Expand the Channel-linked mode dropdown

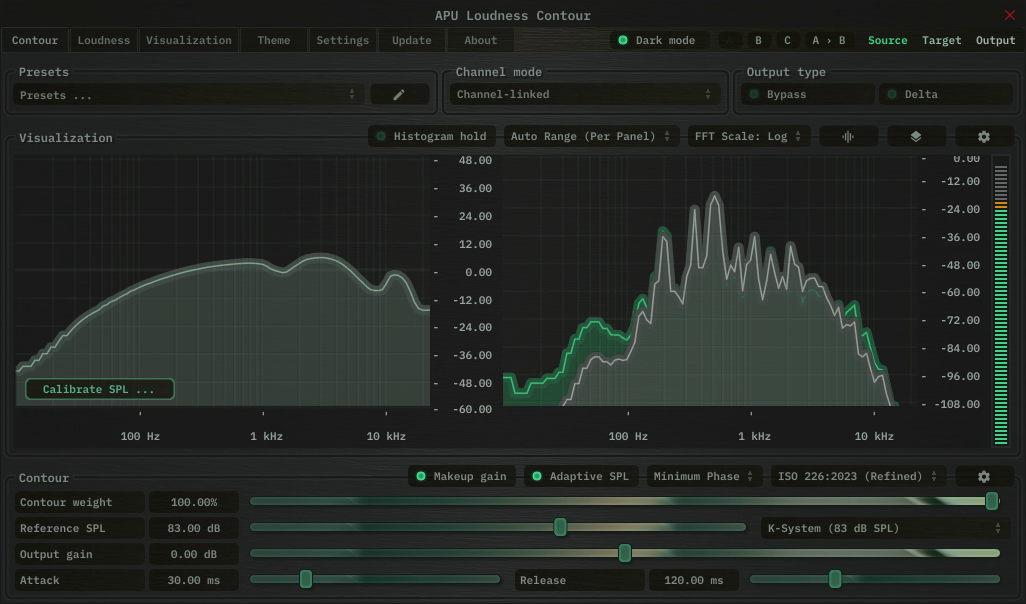point(583,94)
